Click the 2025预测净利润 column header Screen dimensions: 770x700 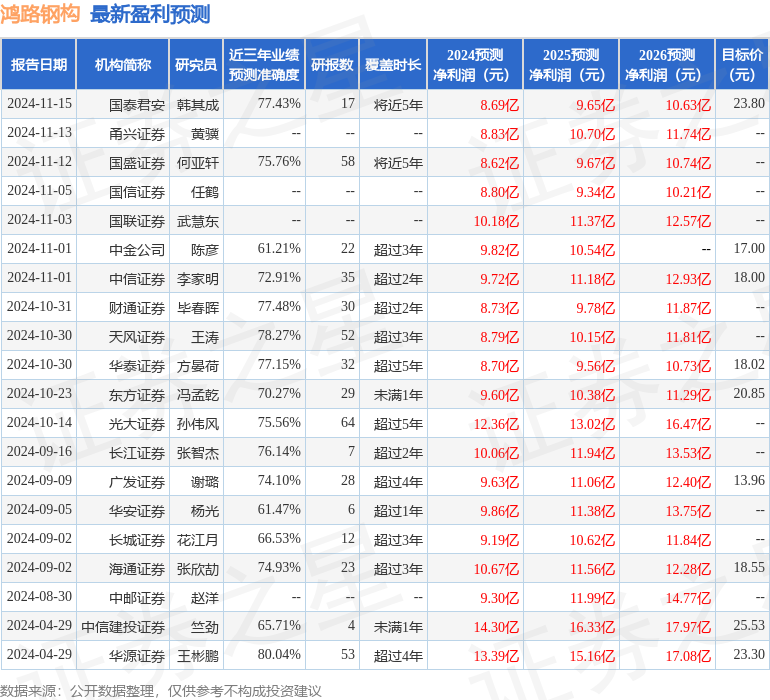tap(571, 64)
